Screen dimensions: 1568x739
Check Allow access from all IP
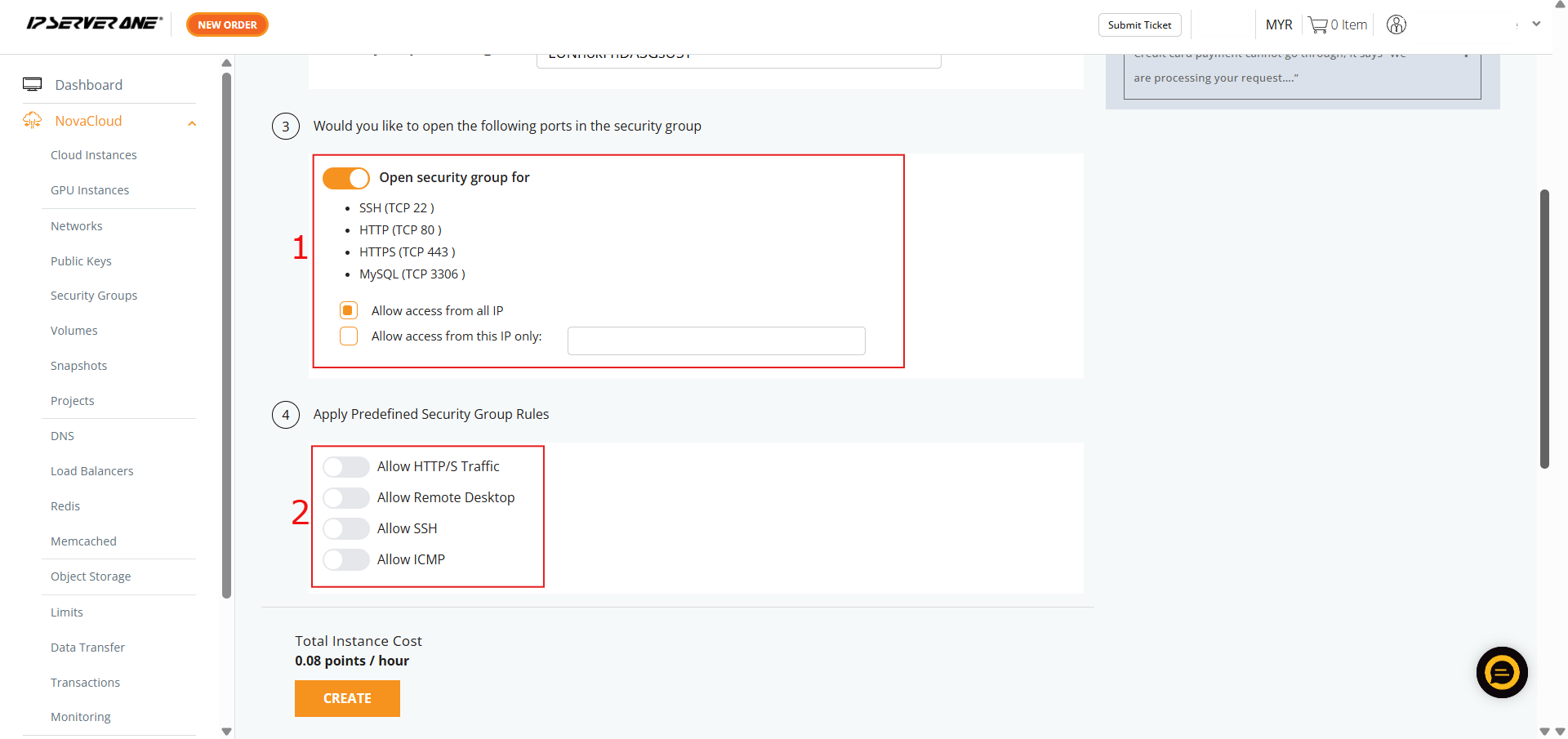[x=349, y=311]
